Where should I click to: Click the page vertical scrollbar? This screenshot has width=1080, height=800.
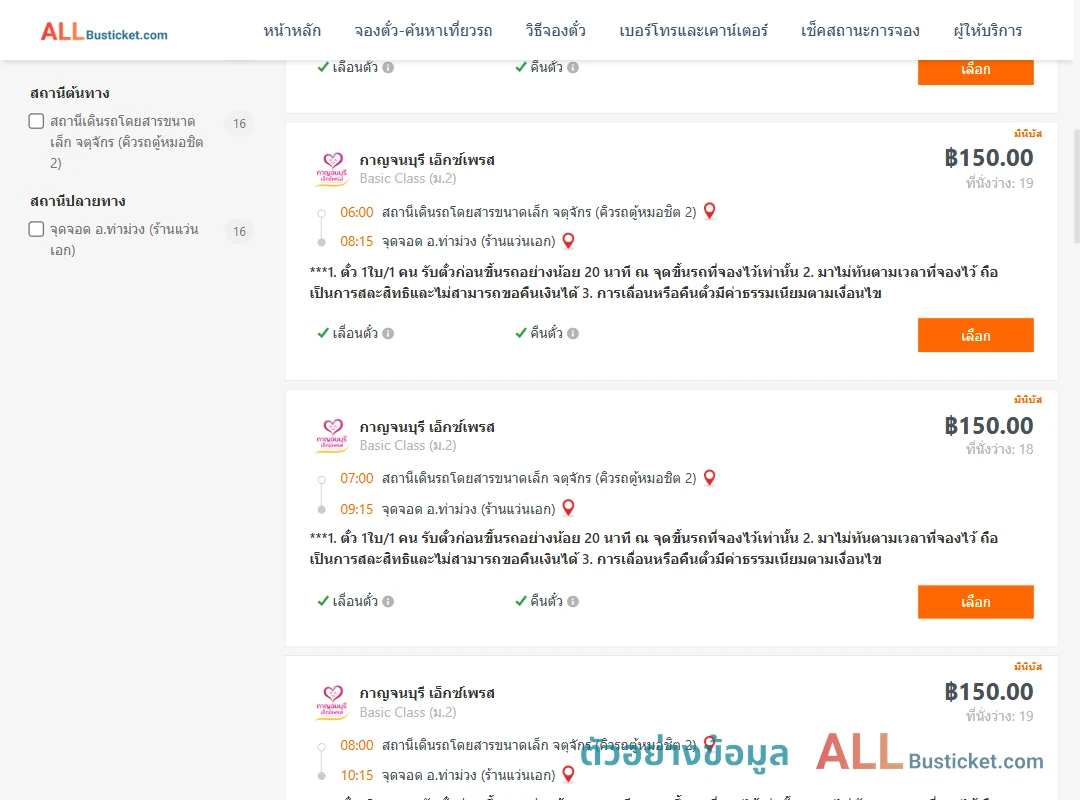point(1076,186)
